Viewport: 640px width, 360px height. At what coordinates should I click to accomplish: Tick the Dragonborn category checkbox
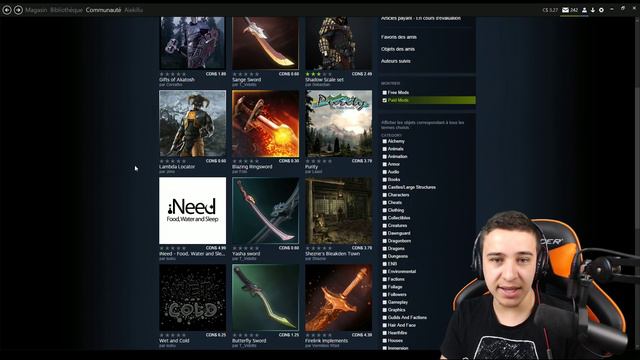(x=384, y=241)
